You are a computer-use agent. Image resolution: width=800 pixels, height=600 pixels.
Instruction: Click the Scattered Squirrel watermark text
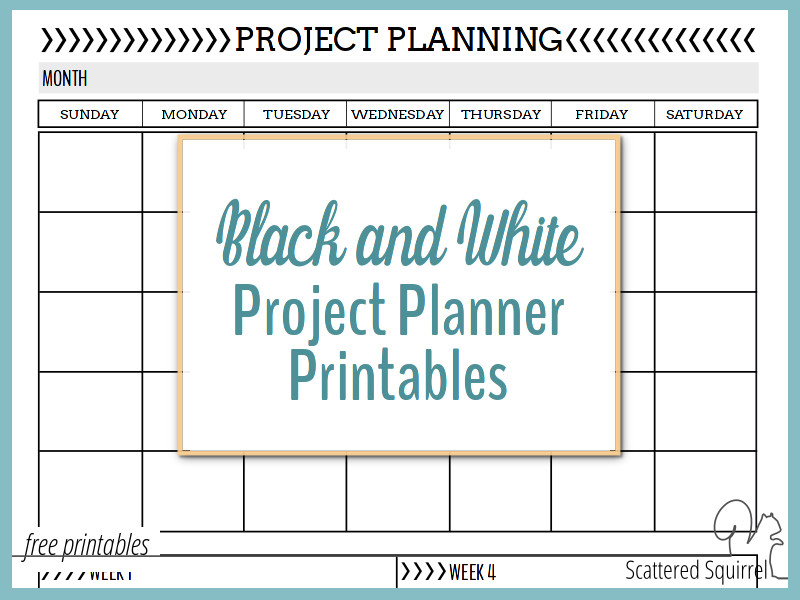point(696,570)
